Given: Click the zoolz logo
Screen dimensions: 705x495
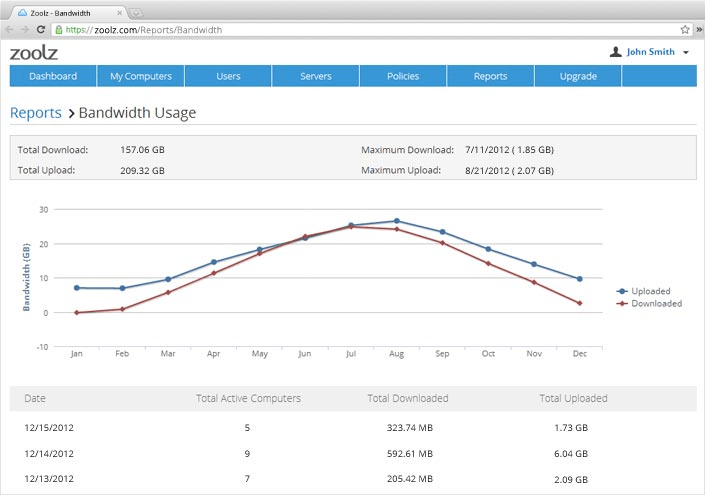Looking at the screenshot, I should [x=34, y=53].
